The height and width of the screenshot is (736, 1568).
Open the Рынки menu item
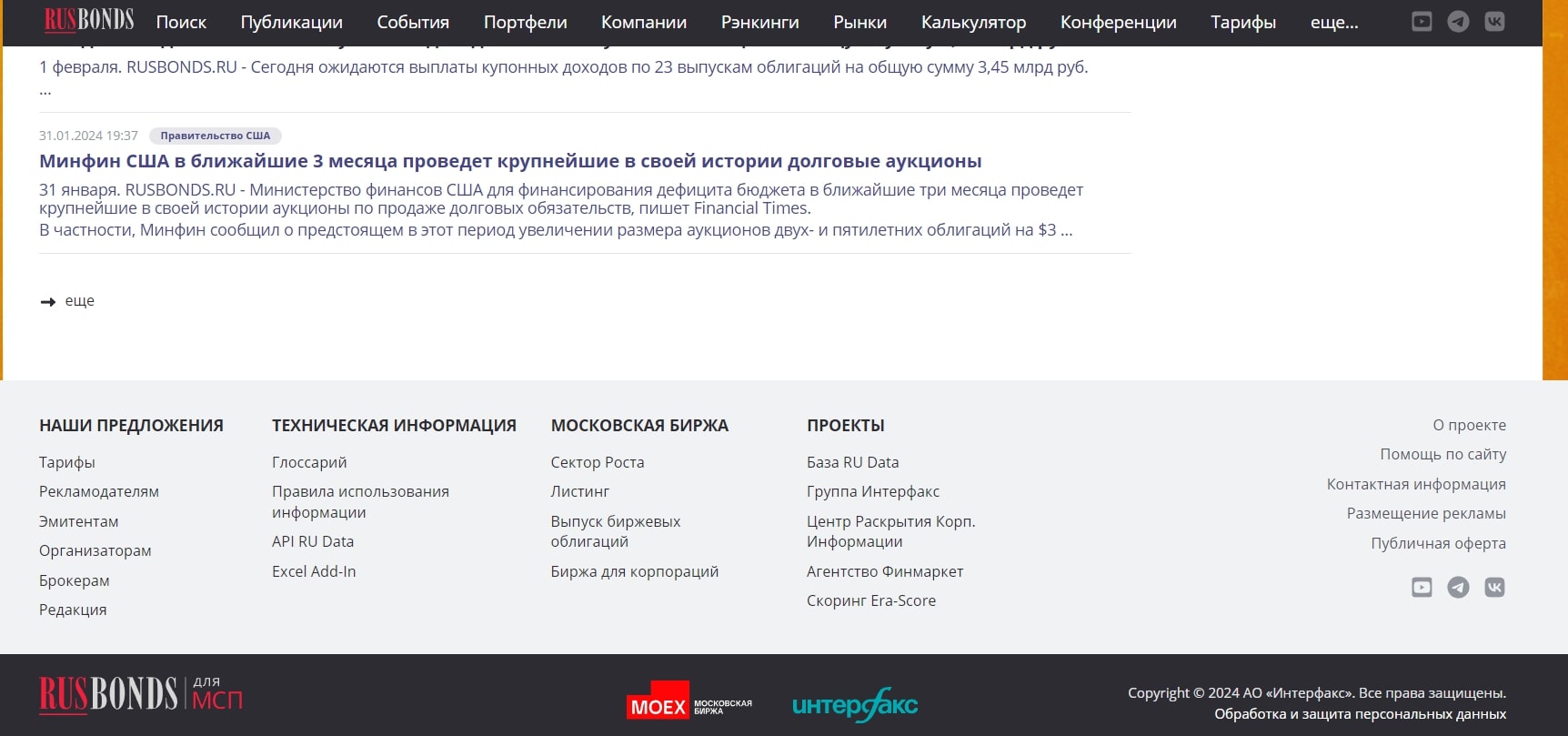coord(859,22)
